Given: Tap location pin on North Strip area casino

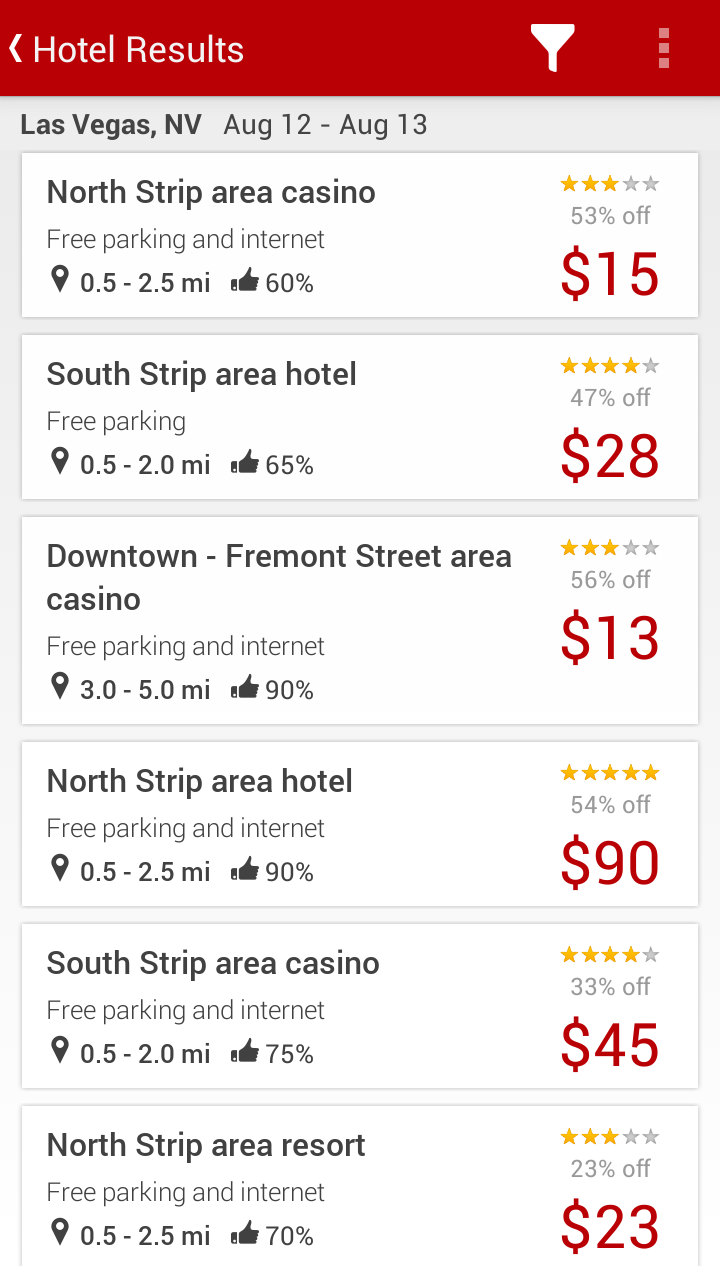Looking at the screenshot, I should click(60, 280).
